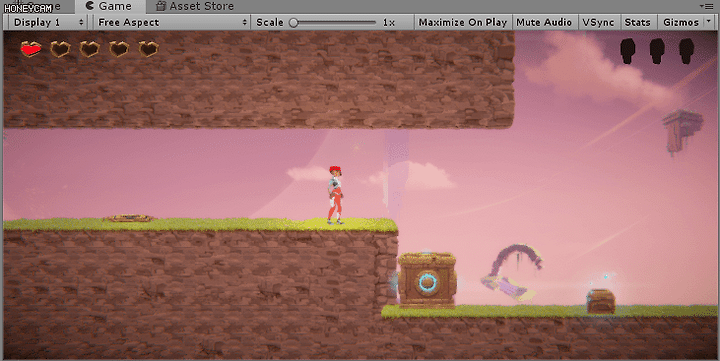Screen dimensions: 720x361
Task: Click the pressure pad on the grass
Action: pyautogui.click(x=129, y=218)
